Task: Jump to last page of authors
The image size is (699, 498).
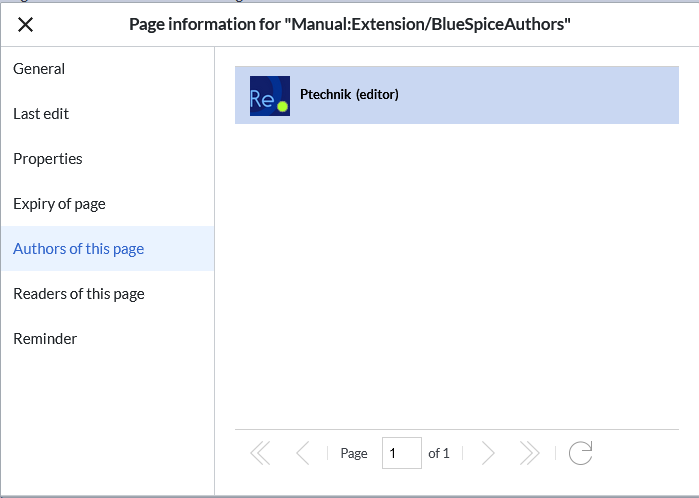Action: [530, 453]
